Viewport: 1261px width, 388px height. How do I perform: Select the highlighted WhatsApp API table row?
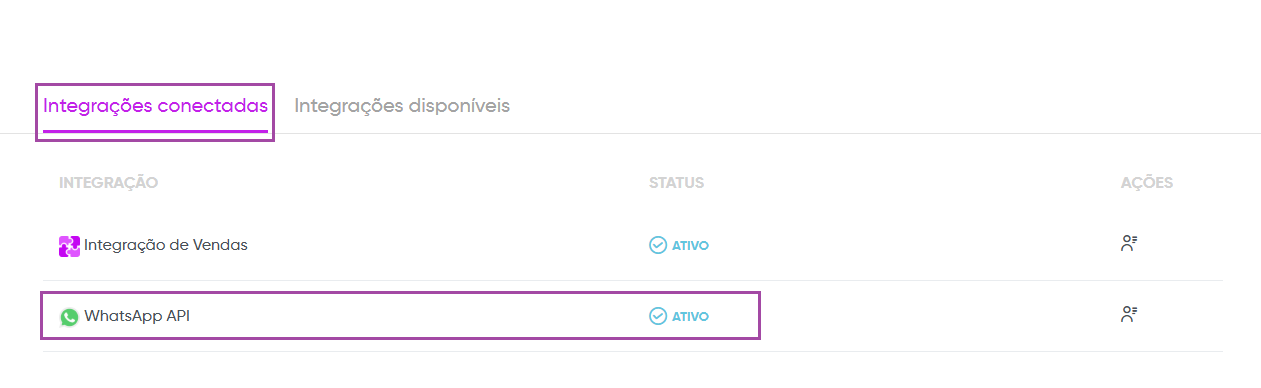click(x=400, y=316)
